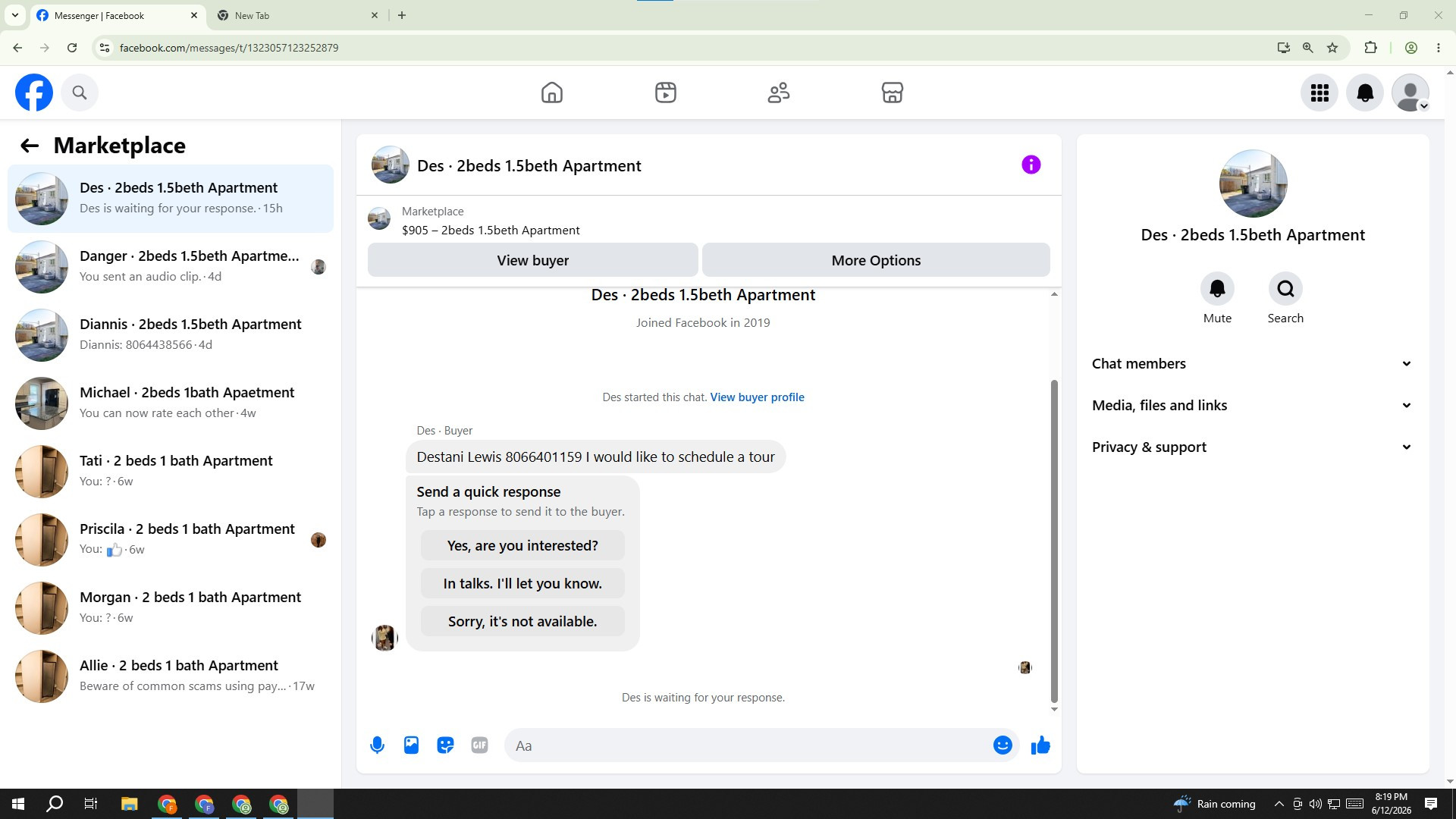Screen dimensions: 1456x819
Task: Open Diannis 2beds 1.5beth Apartment conversation
Action: point(171,335)
